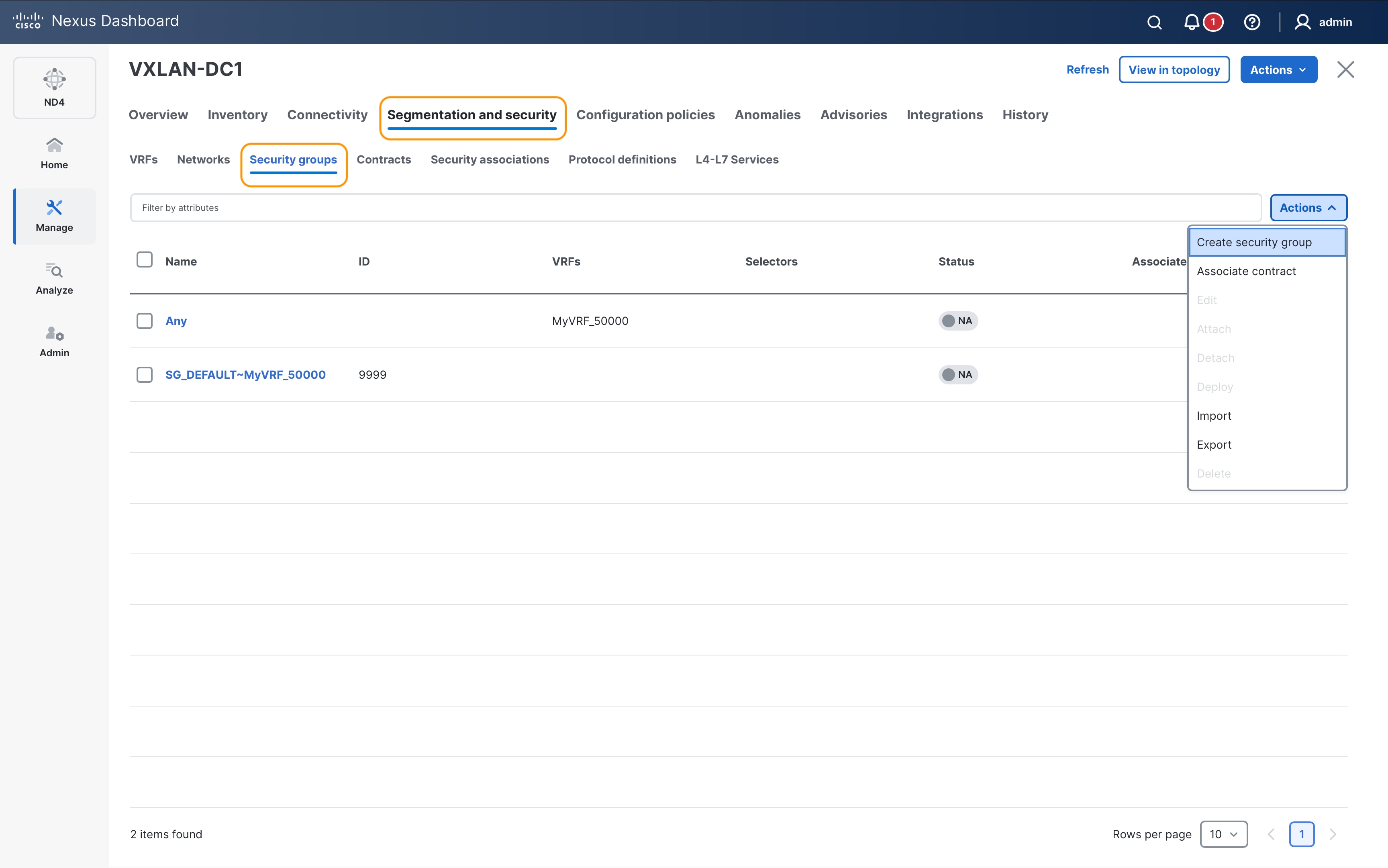
Task: Select Security groups sub-tab
Action: tap(293, 159)
